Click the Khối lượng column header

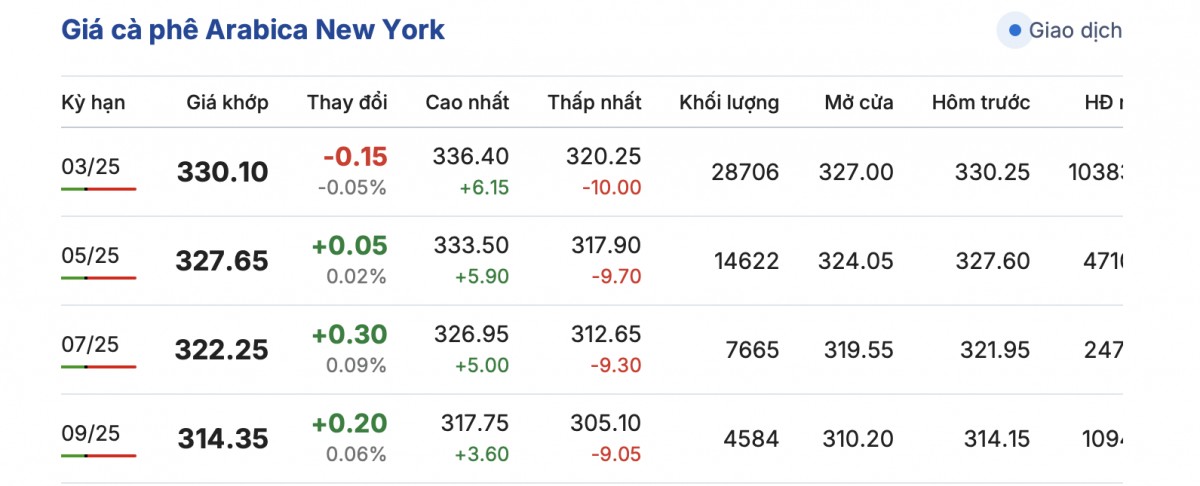coord(729,102)
